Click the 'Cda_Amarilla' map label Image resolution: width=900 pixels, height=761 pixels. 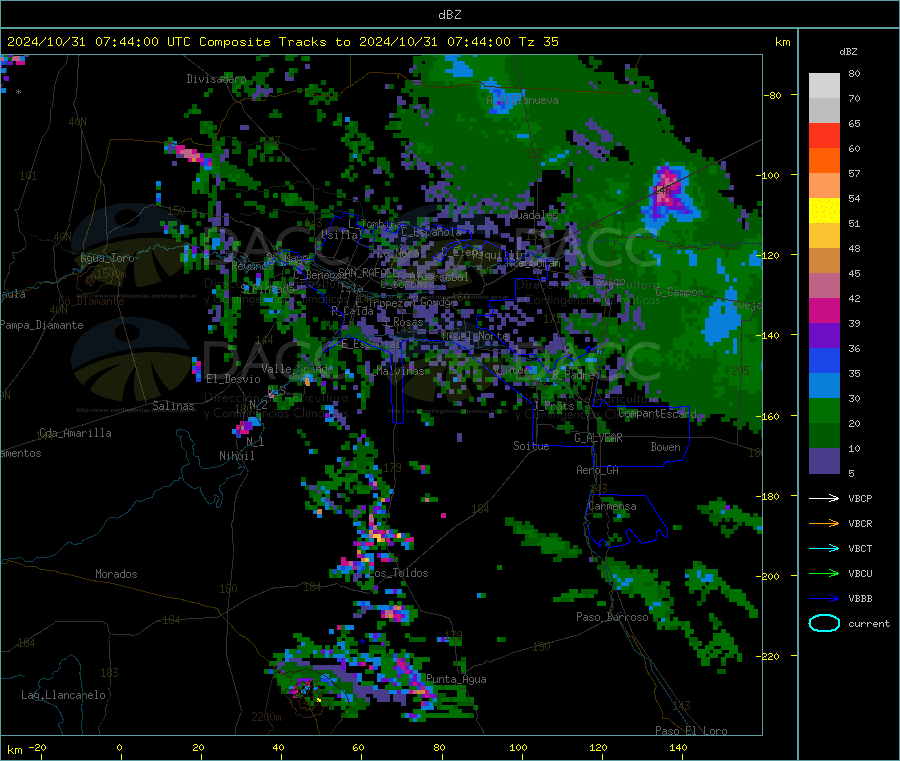point(75,433)
